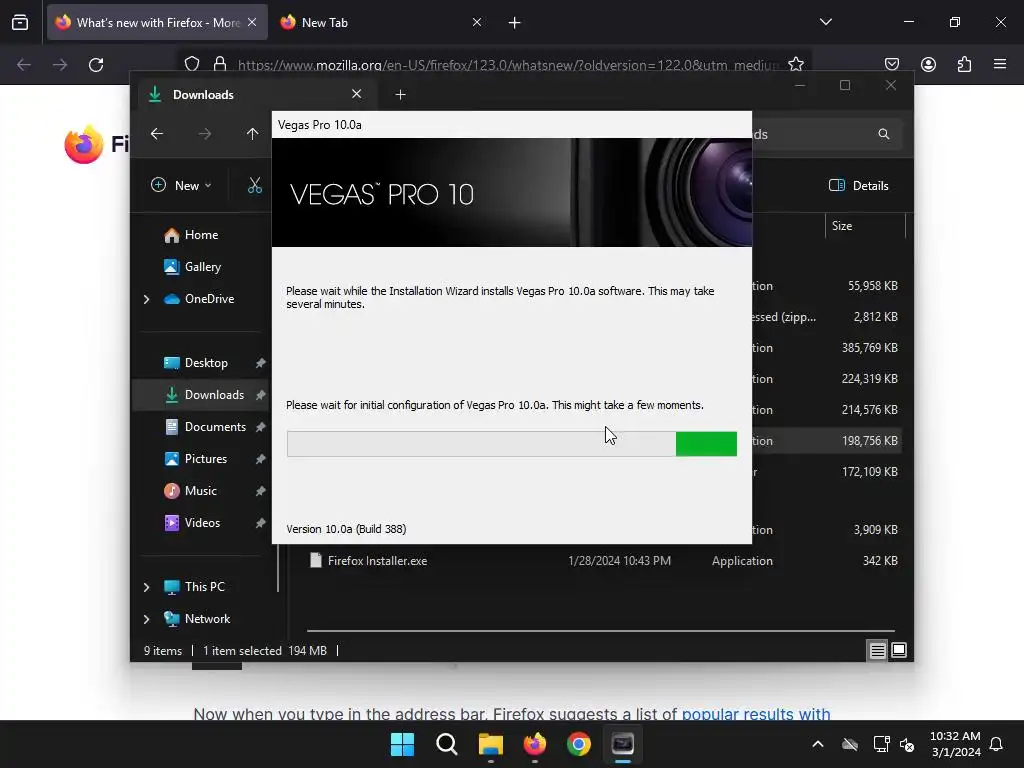Open the Vegas installer taskbar icon
This screenshot has width=1024, height=768.
(x=623, y=744)
